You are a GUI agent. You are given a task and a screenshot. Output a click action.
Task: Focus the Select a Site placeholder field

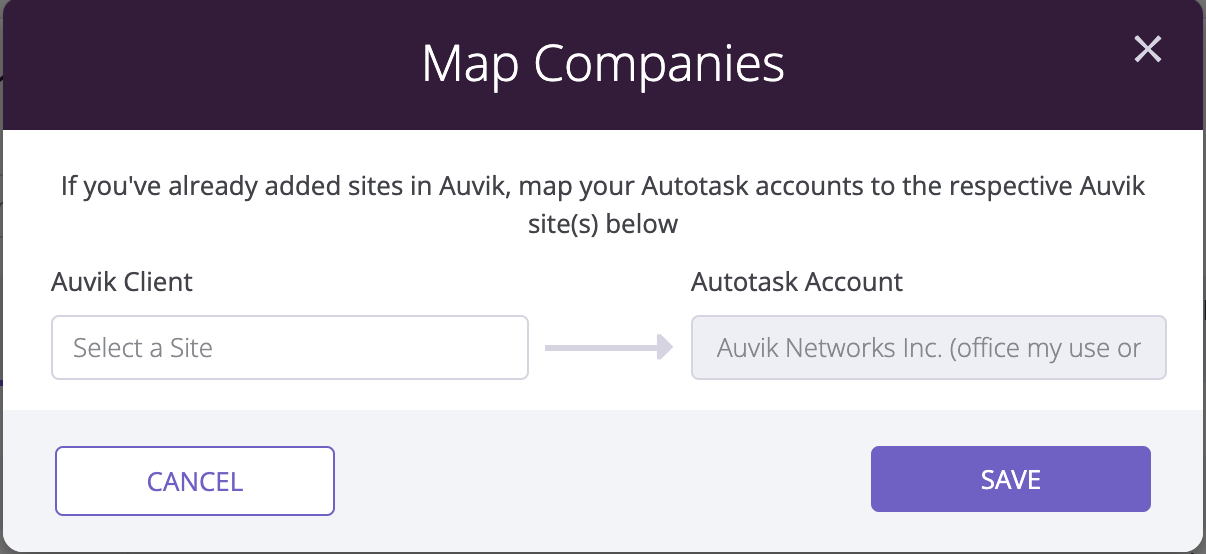click(x=290, y=348)
